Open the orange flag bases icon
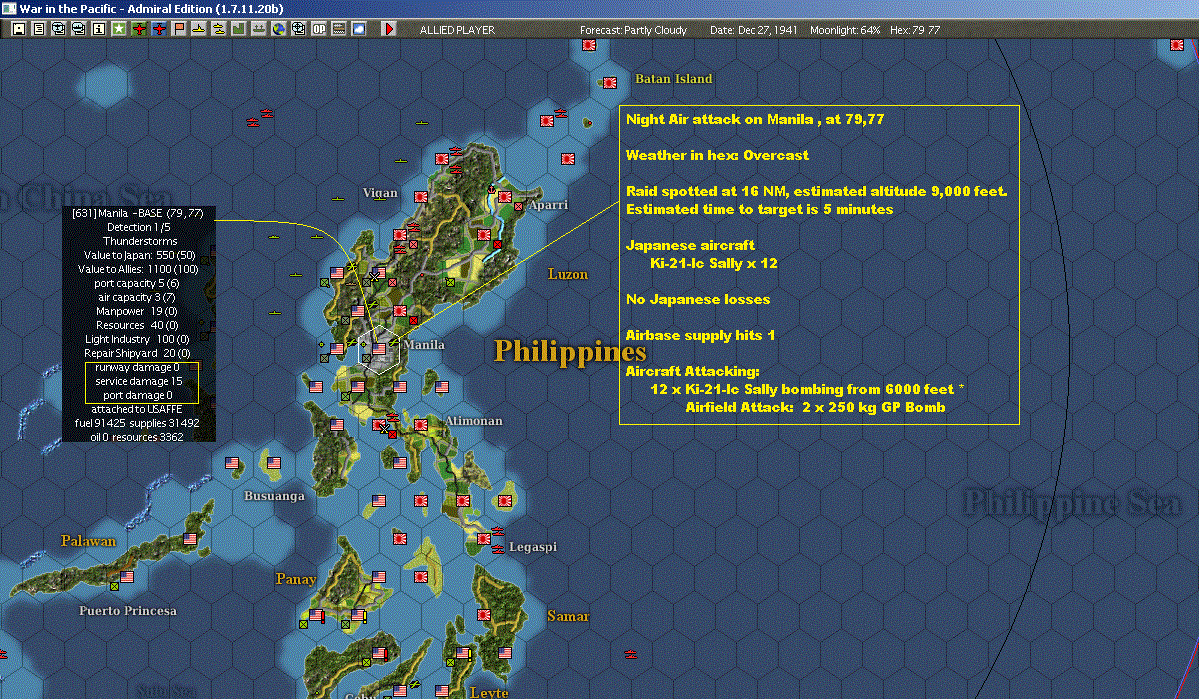The height and width of the screenshot is (699, 1199). coord(178,29)
